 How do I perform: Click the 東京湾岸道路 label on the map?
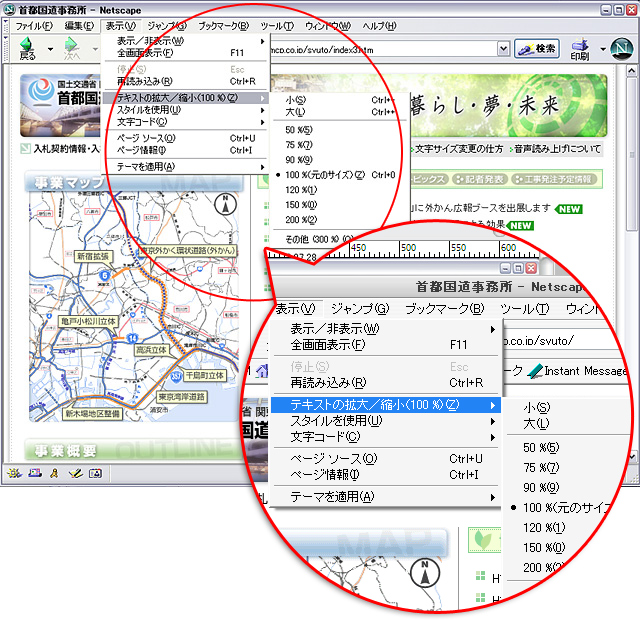click(x=181, y=397)
